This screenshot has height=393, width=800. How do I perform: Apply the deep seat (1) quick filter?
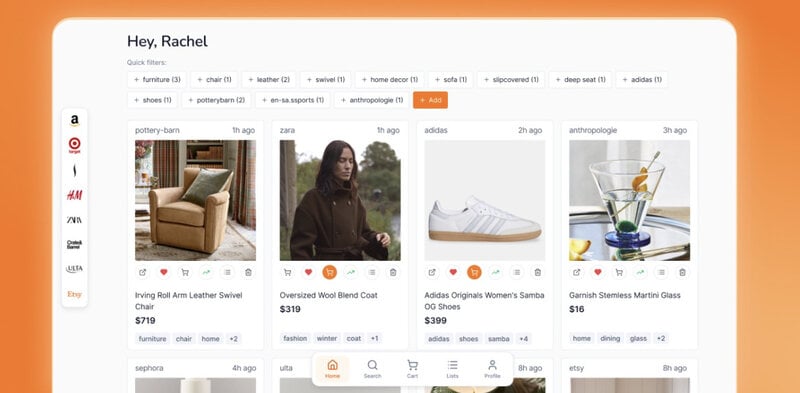click(580, 80)
